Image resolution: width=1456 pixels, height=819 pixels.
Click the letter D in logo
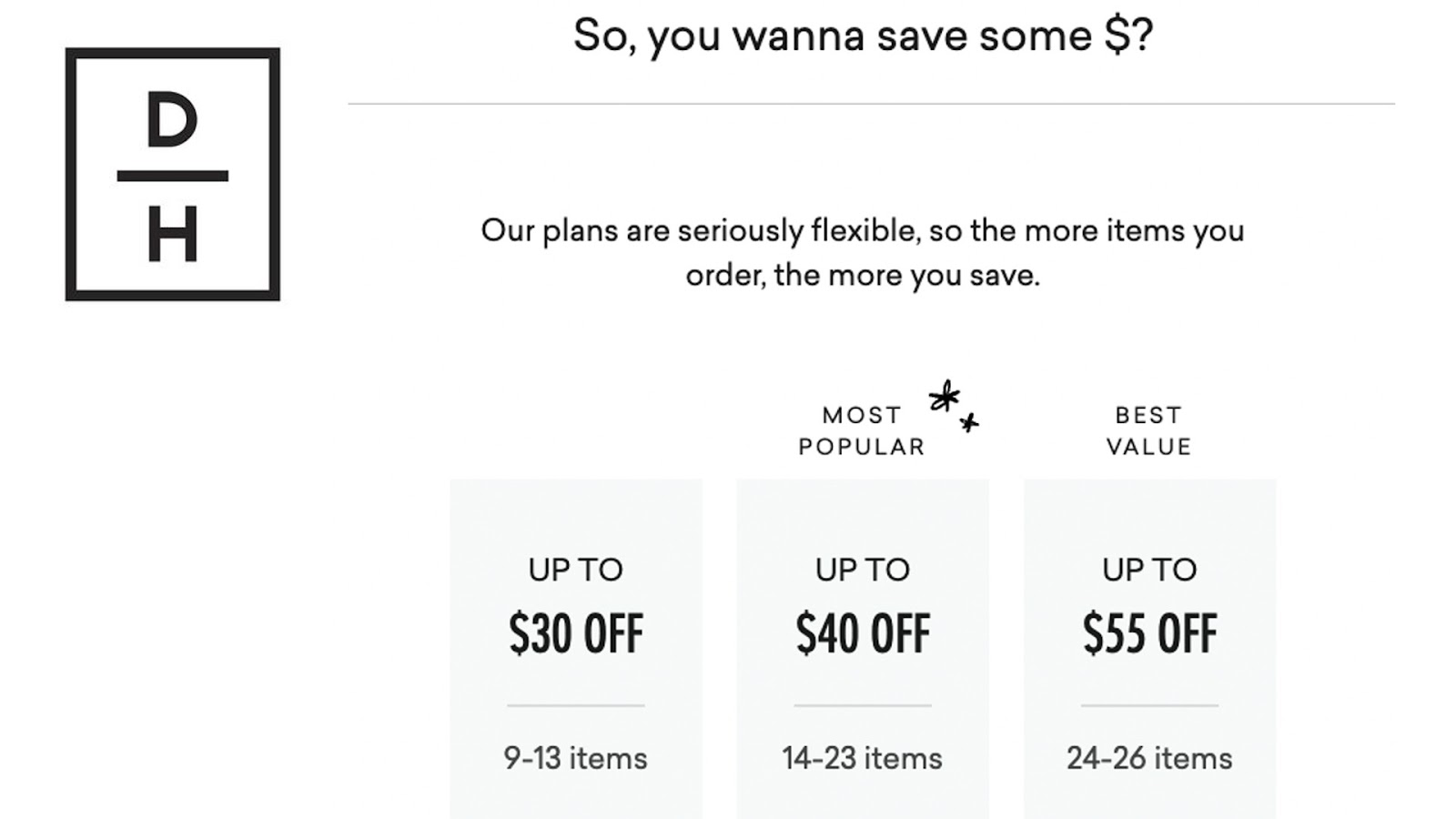pos(172,121)
